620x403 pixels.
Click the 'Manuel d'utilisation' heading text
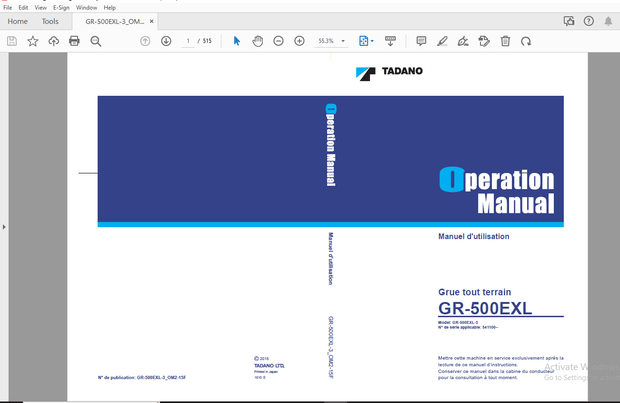click(474, 237)
